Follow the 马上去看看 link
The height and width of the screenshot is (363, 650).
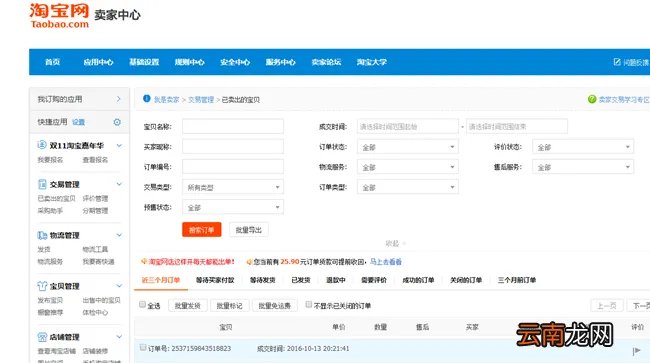pos(386,262)
